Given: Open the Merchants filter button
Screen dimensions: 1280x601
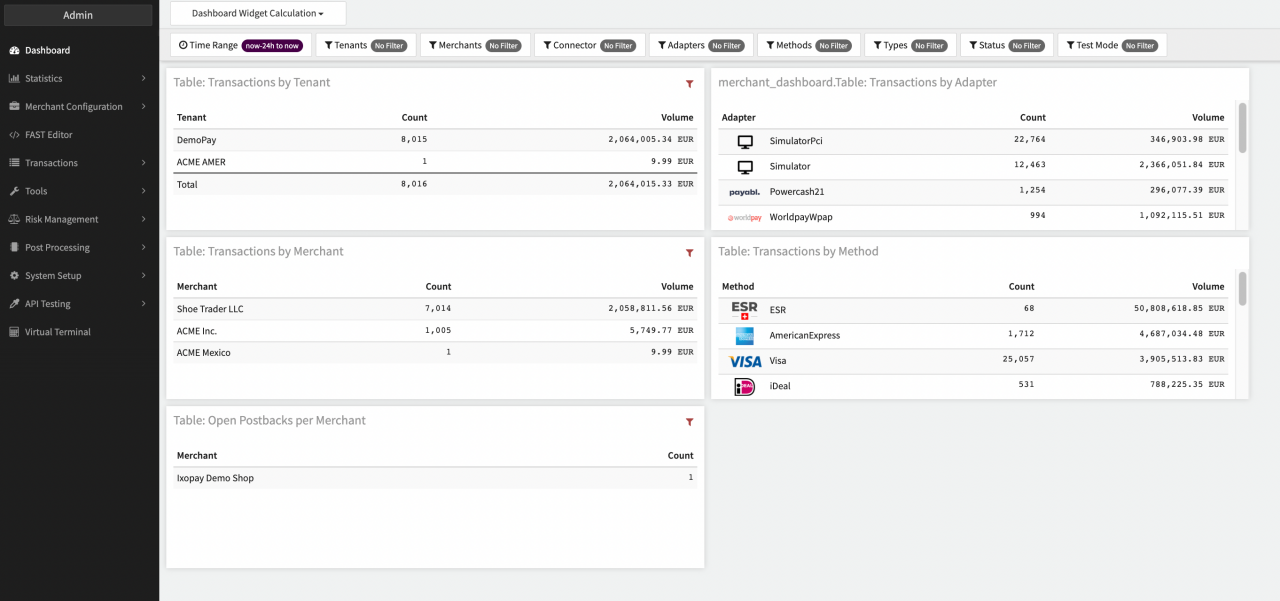Looking at the screenshot, I should 475,45.
